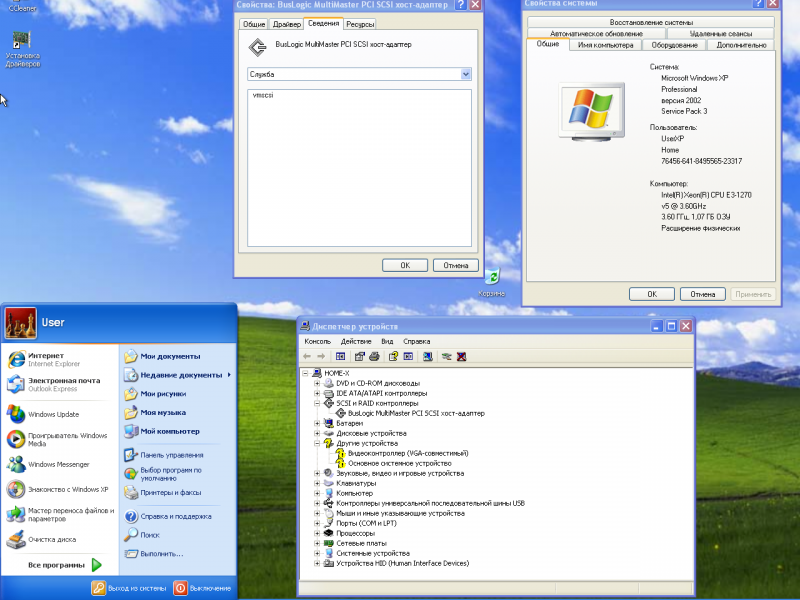Click Отмена in BusLogic properties dialog
This screenshot has width=800, height=600.
coord(456,265)
